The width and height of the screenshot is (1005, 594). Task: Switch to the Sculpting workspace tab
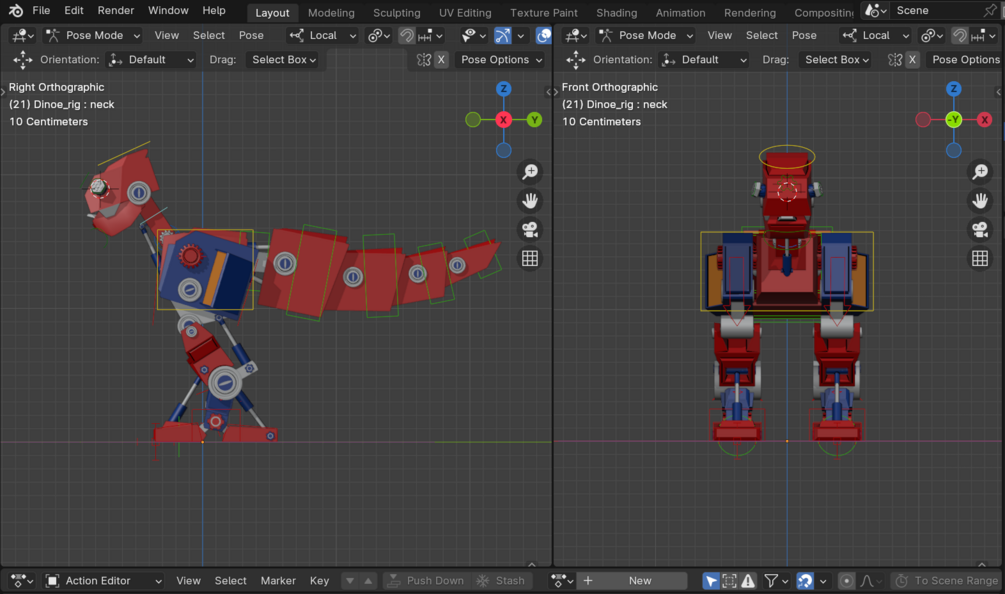pyautogui.click(x=397, y=12)
